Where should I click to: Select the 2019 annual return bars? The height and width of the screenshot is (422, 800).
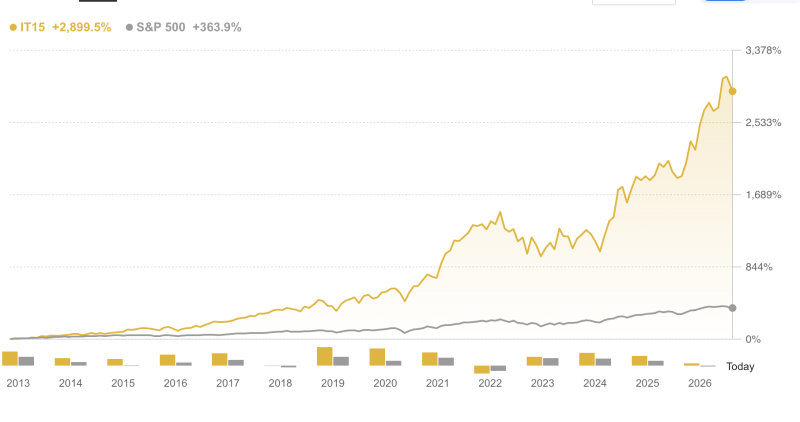coord(332,357)
